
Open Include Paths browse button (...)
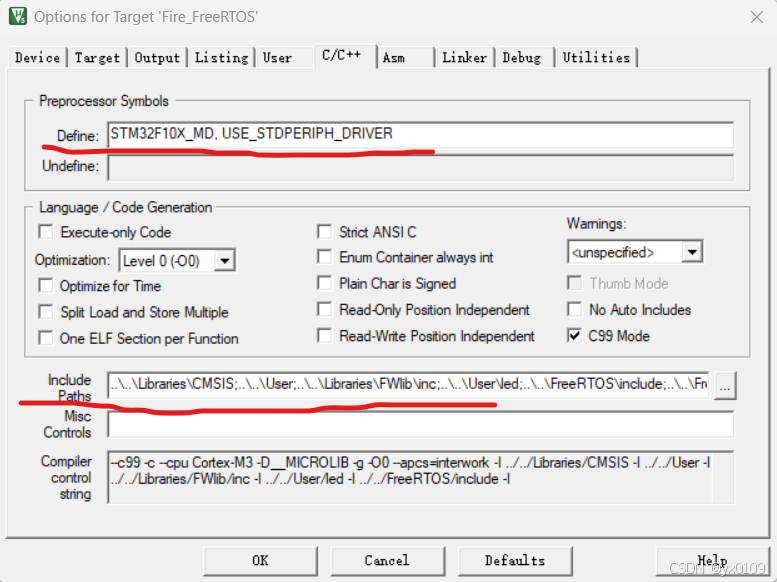(725, 386)
